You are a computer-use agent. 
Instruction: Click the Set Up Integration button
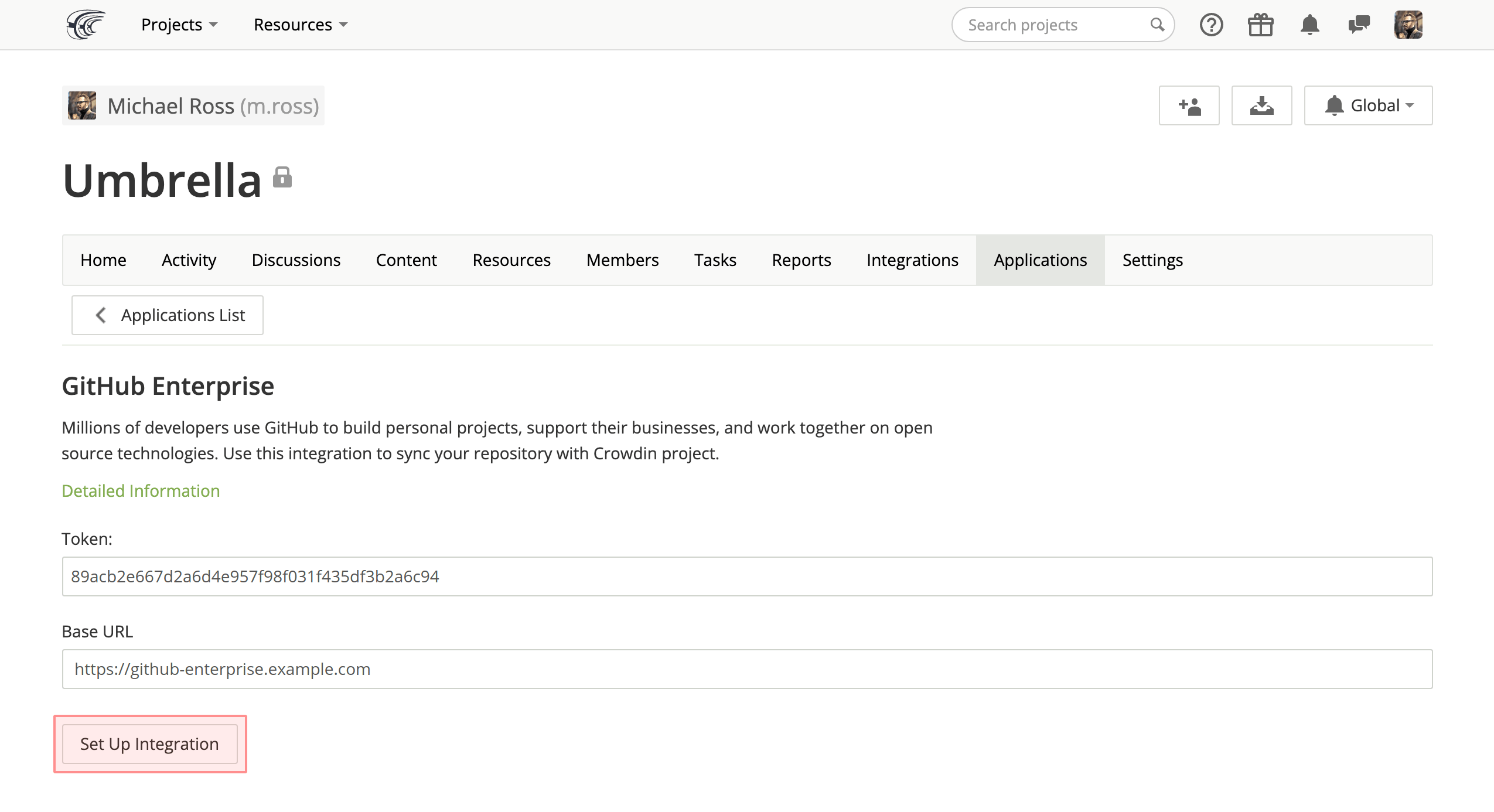(x=150, y=744)
